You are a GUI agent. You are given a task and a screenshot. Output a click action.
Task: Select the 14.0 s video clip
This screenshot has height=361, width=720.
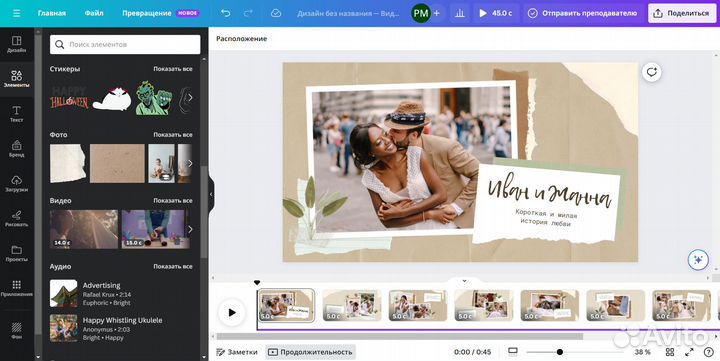(x=84, y=229)
